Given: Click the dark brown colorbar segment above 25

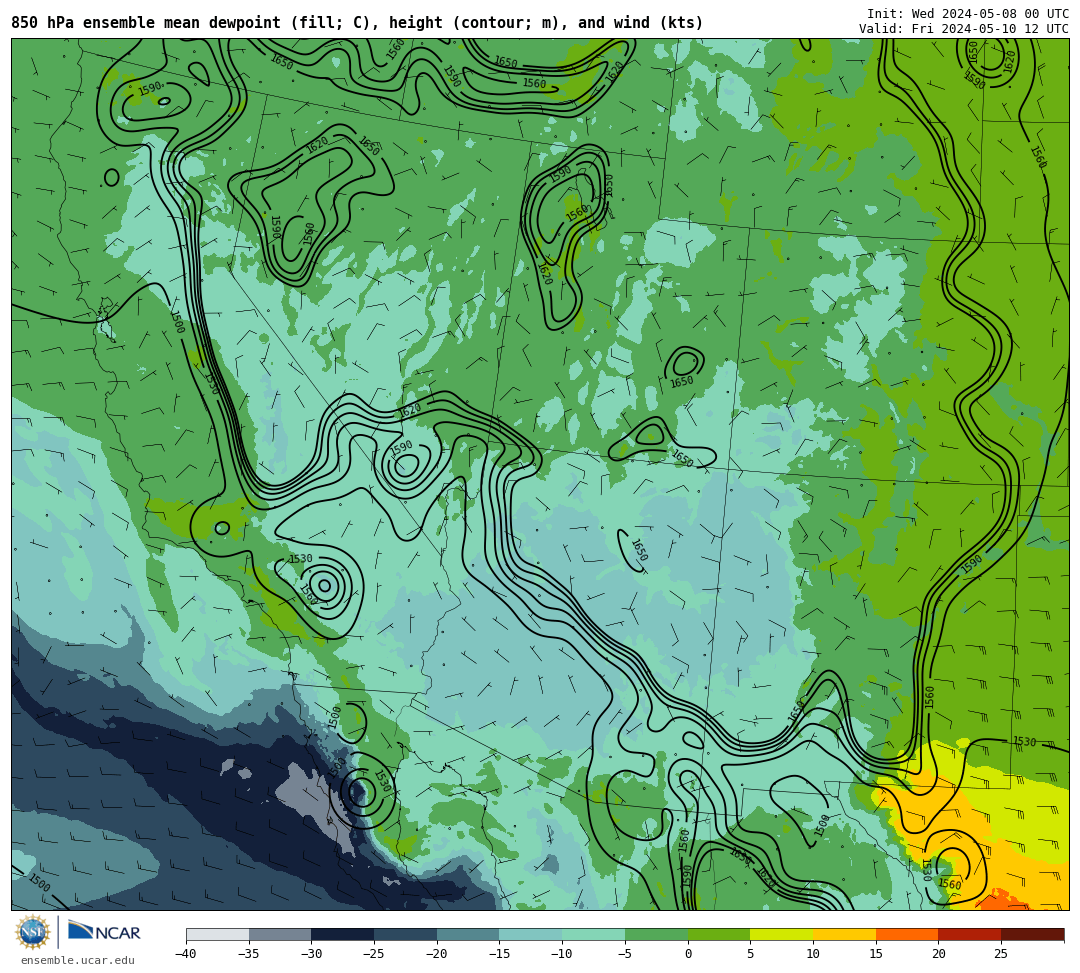Looking at the screenshot, I should click(x=1032, y=934).
